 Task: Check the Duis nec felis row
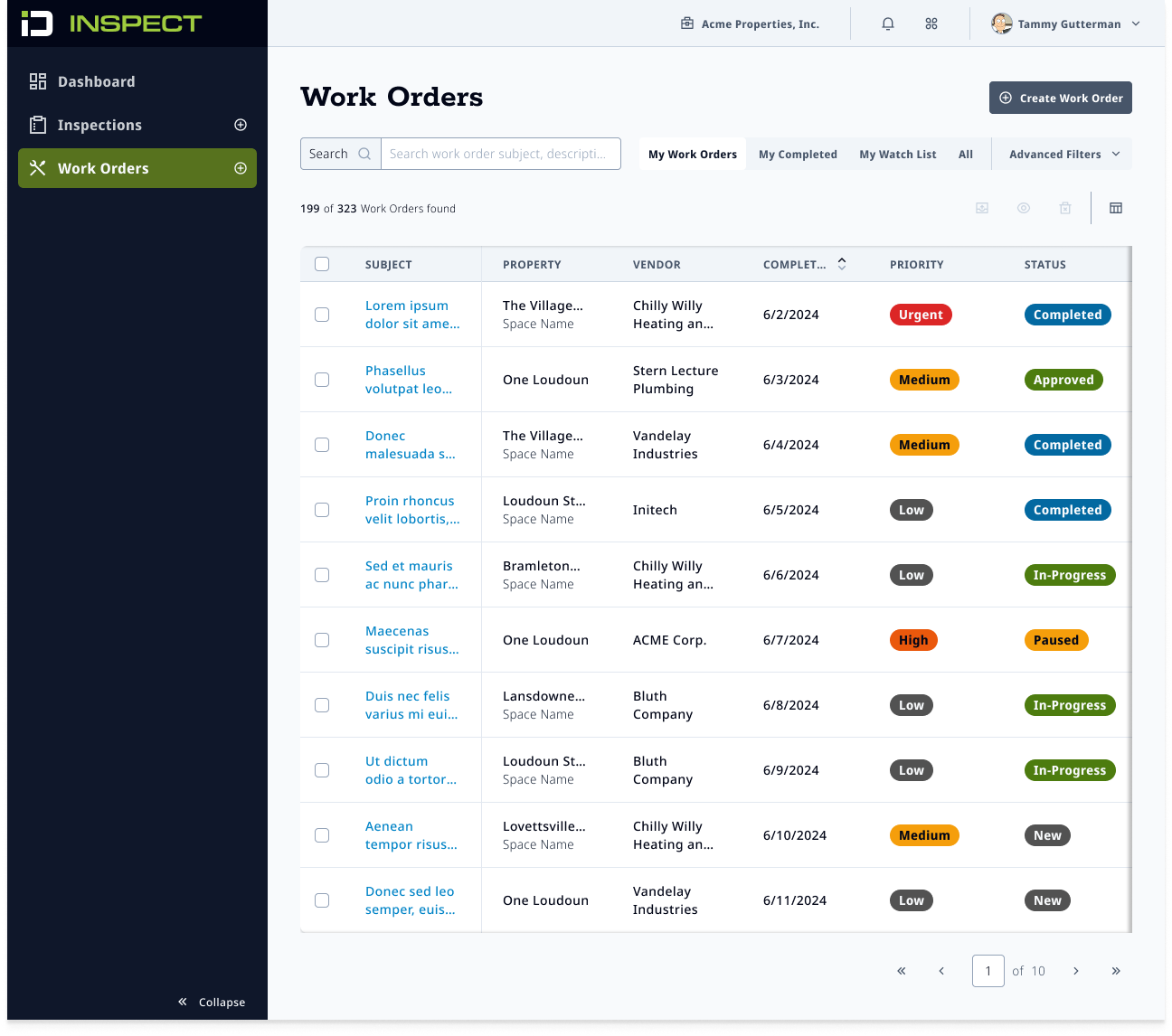322,705
